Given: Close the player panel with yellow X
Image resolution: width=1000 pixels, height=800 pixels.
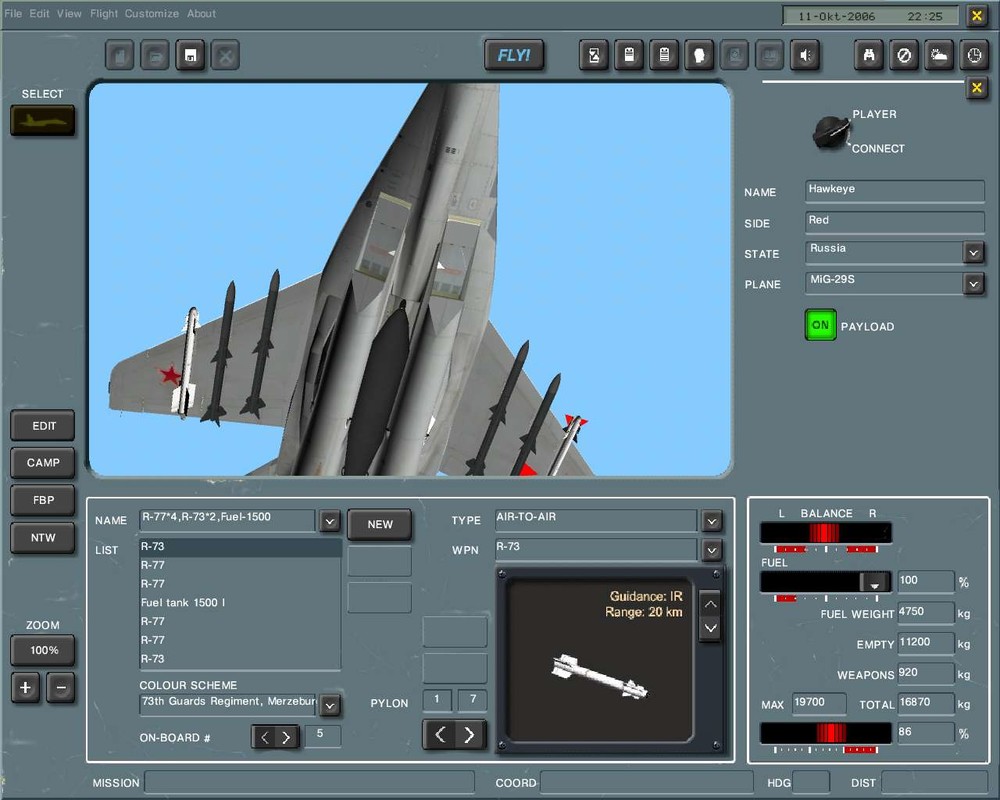Looking at the screenshot, I should 976,87.
